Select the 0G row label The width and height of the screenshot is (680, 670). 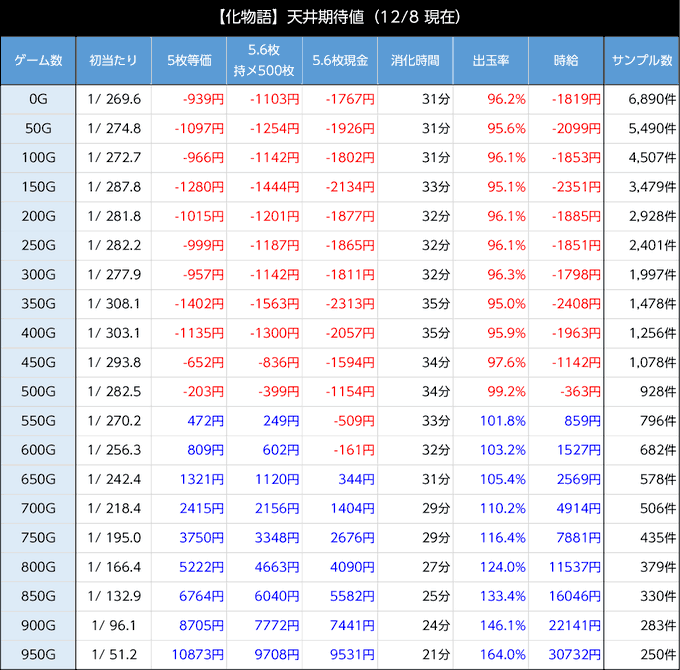pos(38,100)
